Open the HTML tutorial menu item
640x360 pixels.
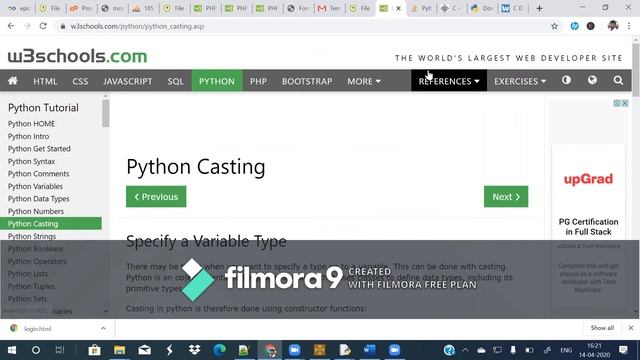(x=45, y=81)
